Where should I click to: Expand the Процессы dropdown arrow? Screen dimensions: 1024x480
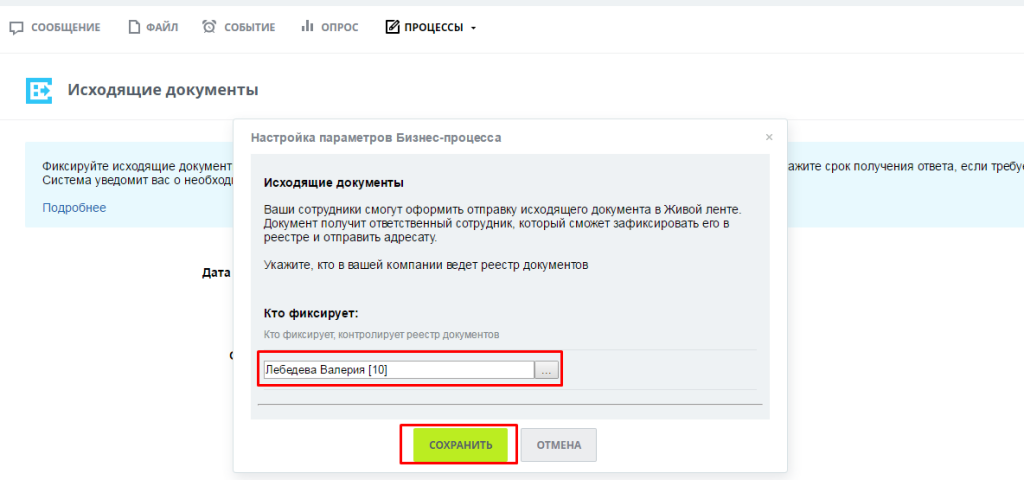(473, 28)
